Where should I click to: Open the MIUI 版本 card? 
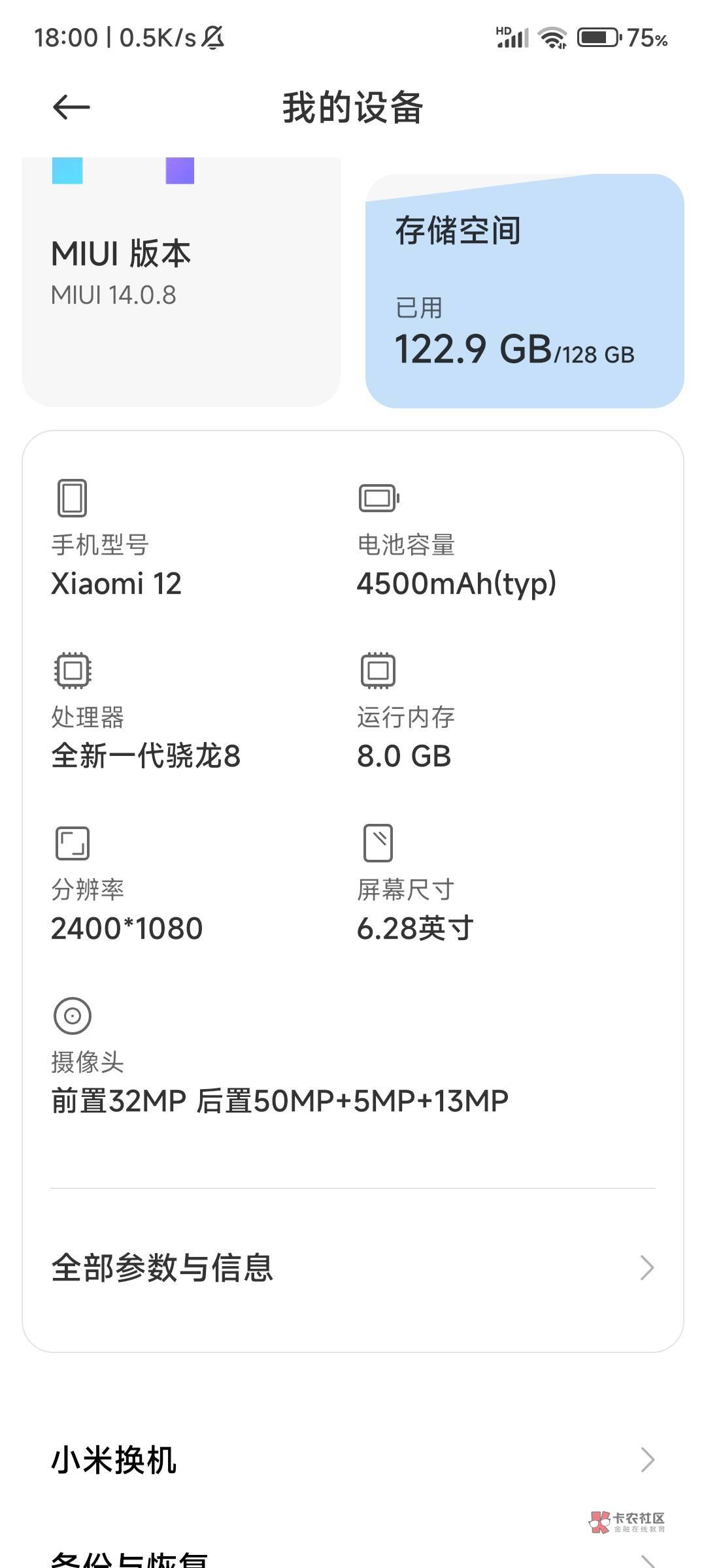[x=181, y=281]
